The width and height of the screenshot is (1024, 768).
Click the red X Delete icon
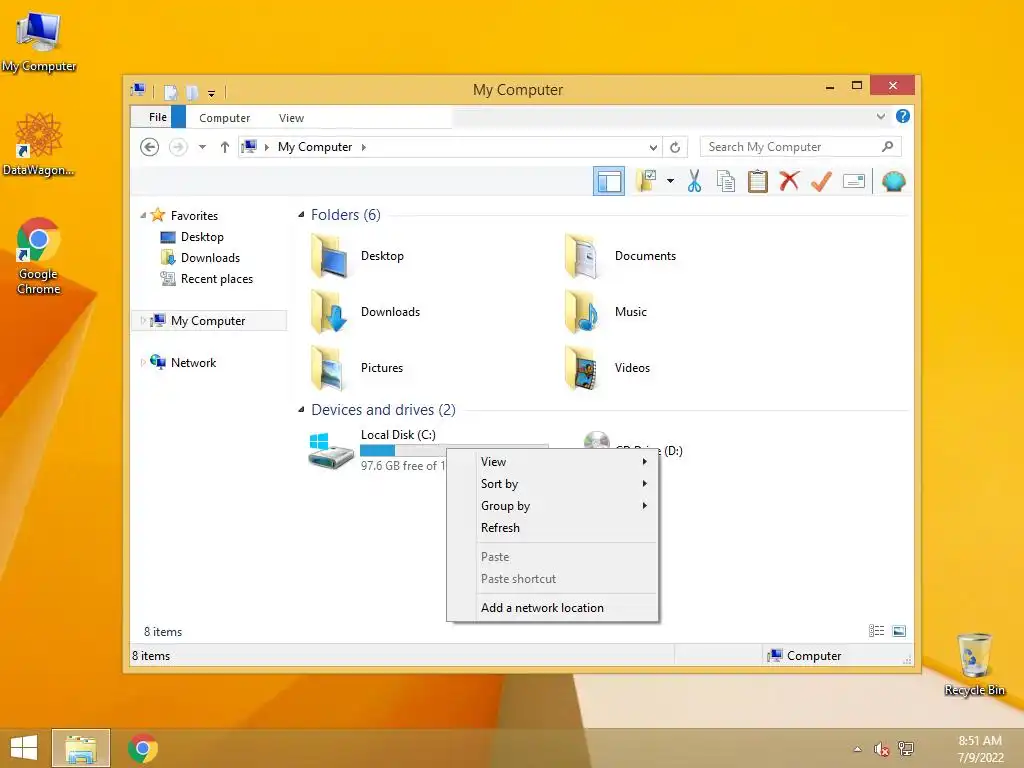click(789, 181)
